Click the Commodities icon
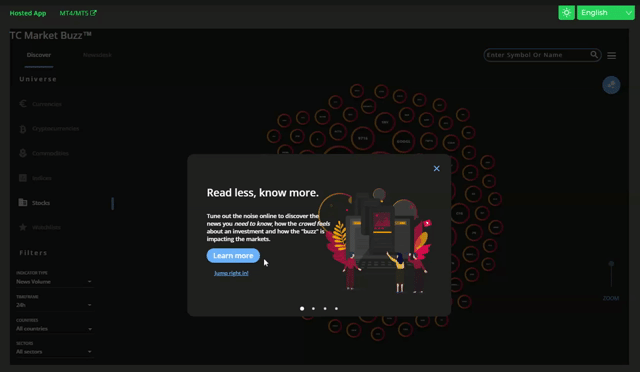 [x=23, y=153]
